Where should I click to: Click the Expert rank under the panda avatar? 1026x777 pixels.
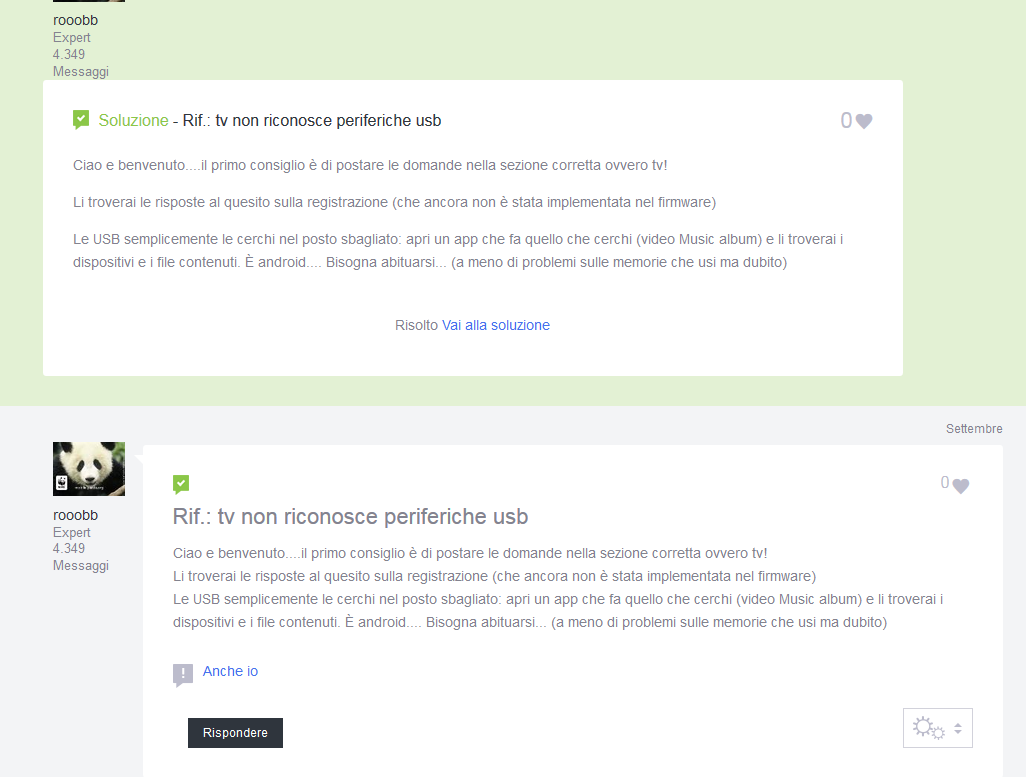(x=72, y=532)
